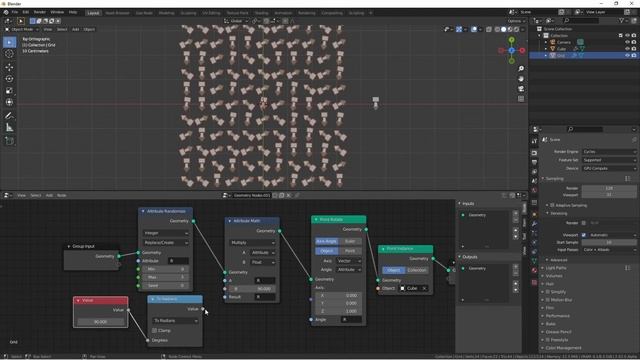The image size is (640, 360).
Task: Open the File menu
Action: coord(15,12)
